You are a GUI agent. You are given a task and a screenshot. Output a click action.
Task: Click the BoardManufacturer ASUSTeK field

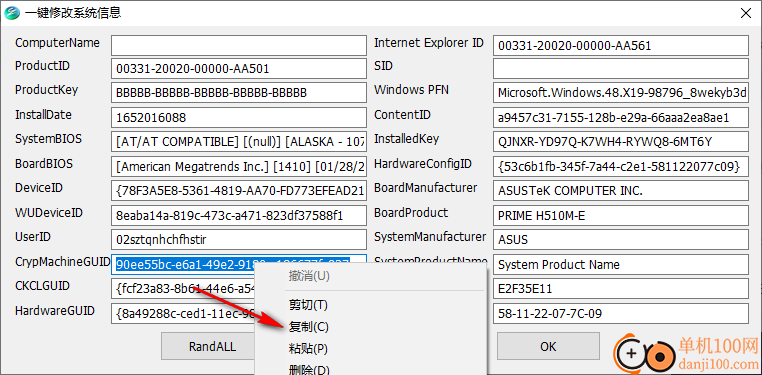pyautogui.click(x=621, y=191)
